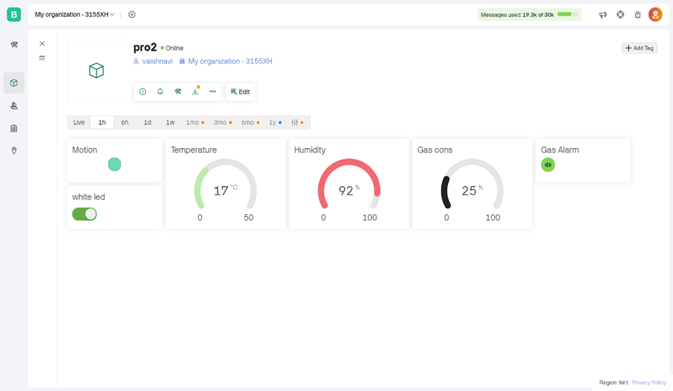The image size is (673, 391).
Task: Open Organizations building icon in sidebar
Action: tap(14, 128)
